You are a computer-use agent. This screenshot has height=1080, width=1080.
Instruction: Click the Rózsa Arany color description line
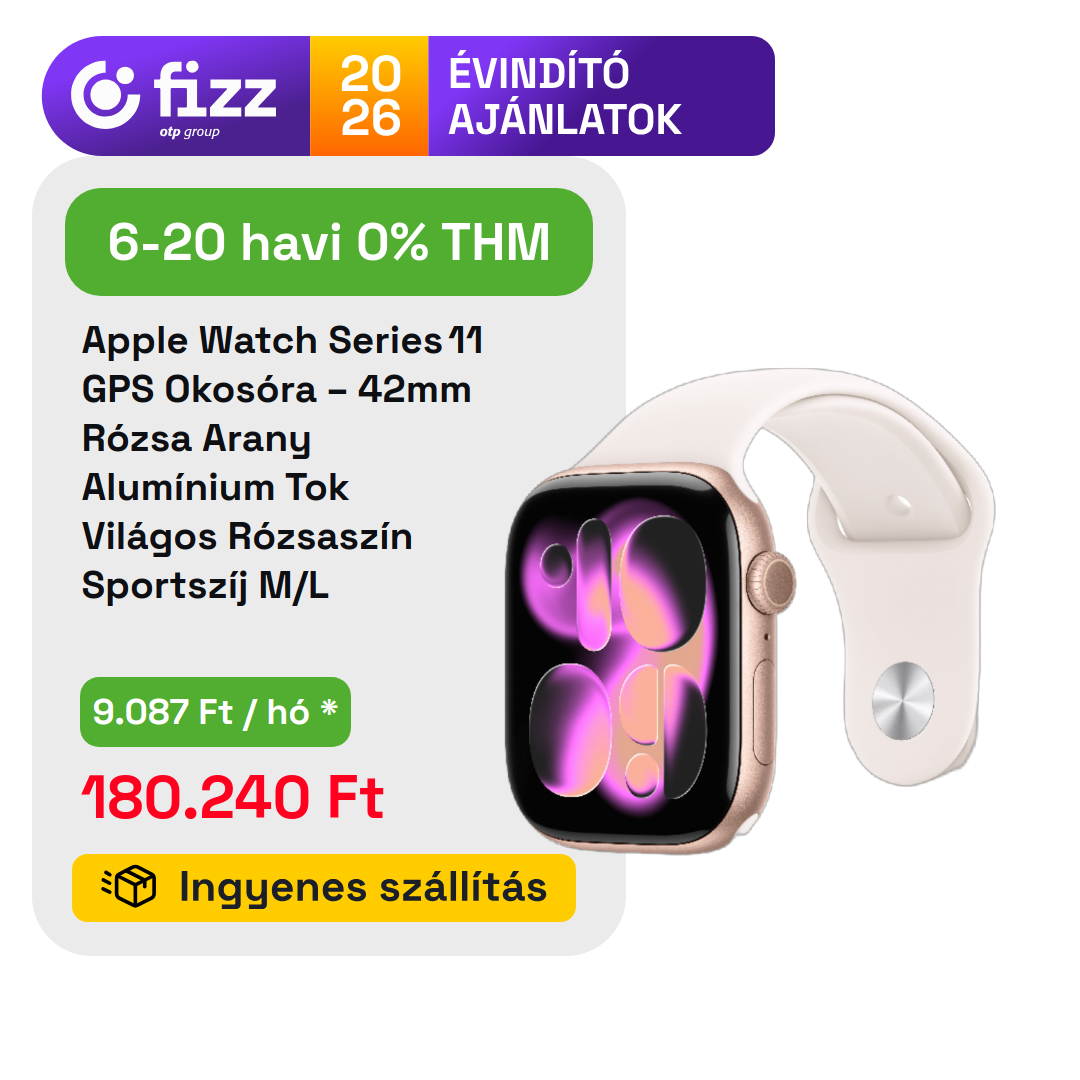coord(196,439)
